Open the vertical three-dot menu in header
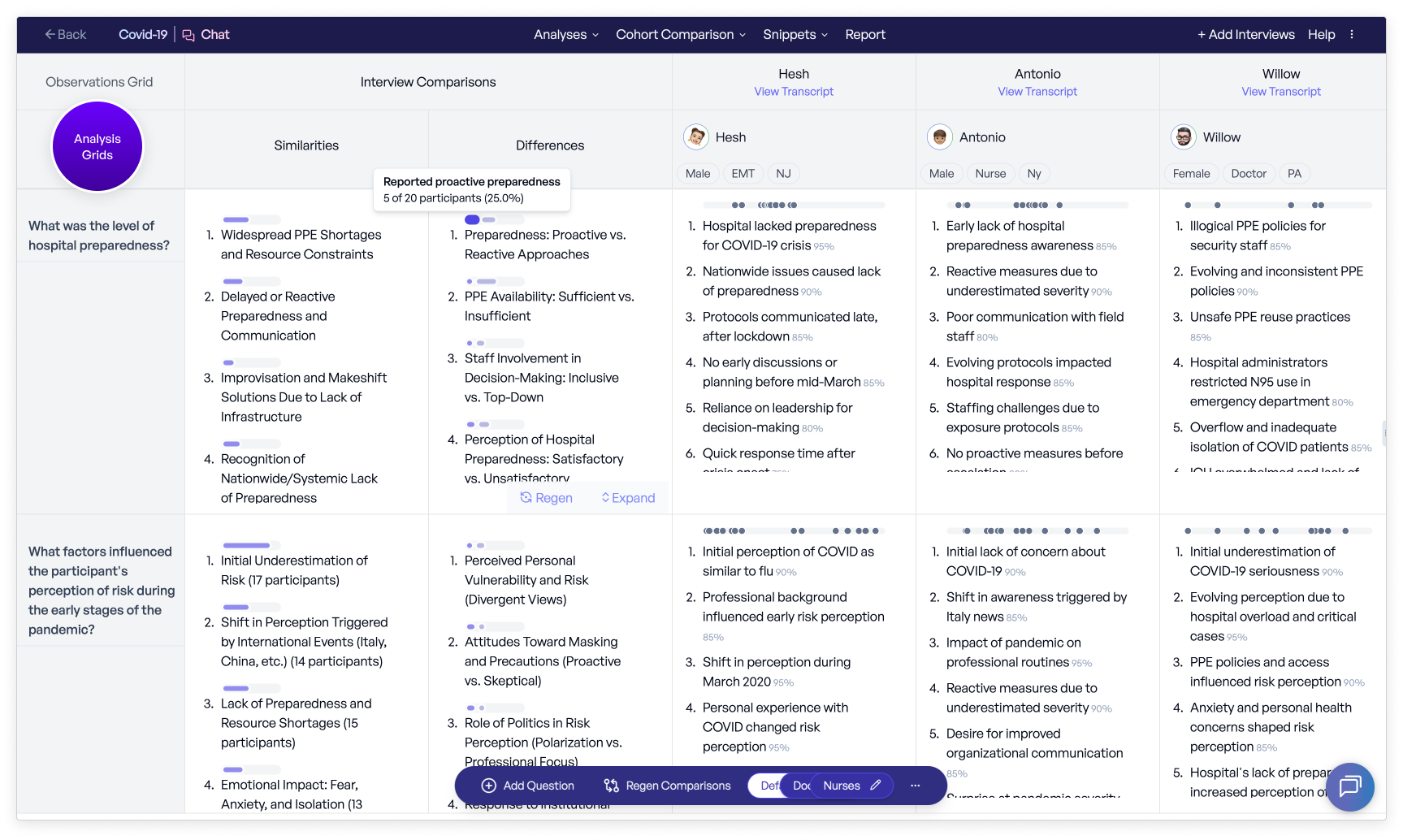Screen dimensions: 1403x840 click(1352, 34)
